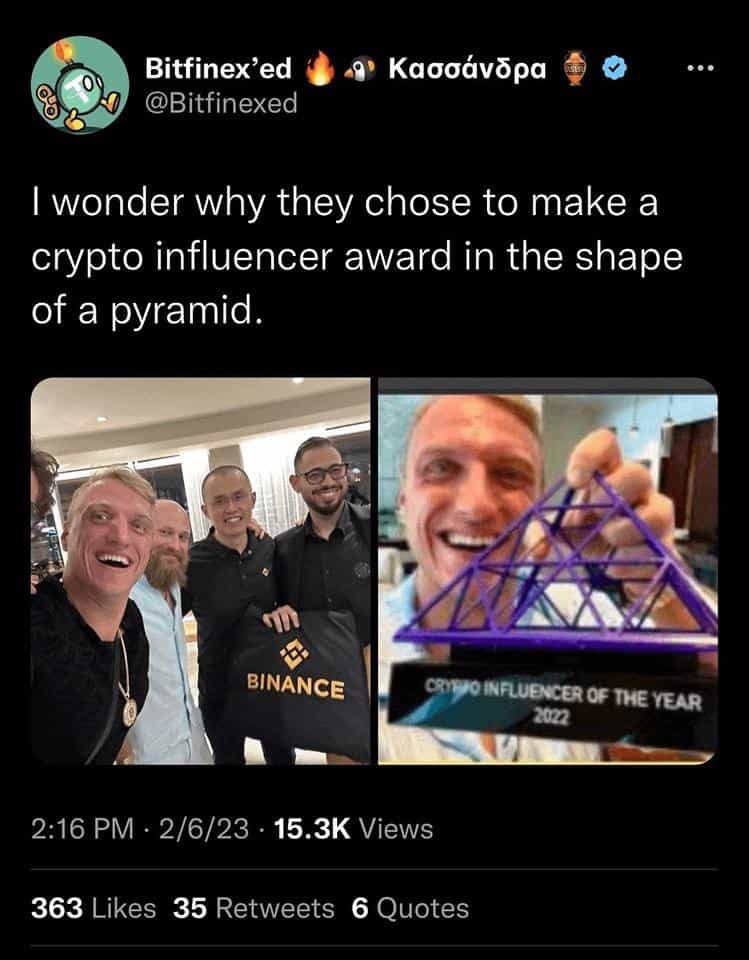Open the three-dot more options menu

tap(701, 69)
